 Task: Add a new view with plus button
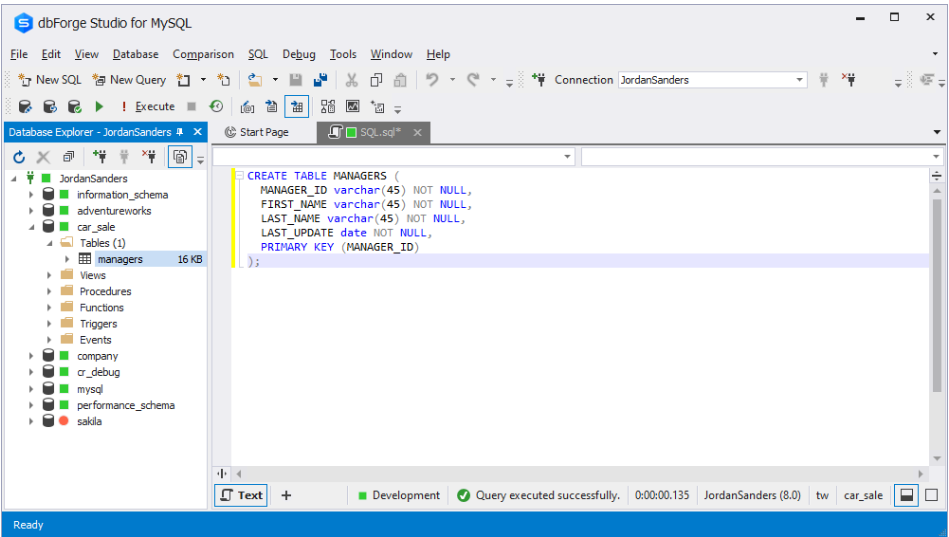pyautogui.click(x=286, y=495)
